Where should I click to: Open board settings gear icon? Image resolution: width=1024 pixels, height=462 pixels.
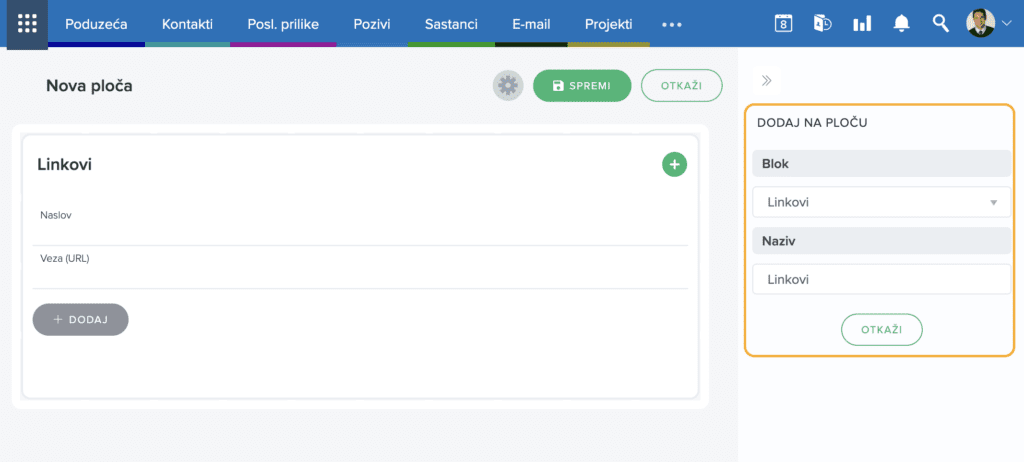[x=508, y=86]
